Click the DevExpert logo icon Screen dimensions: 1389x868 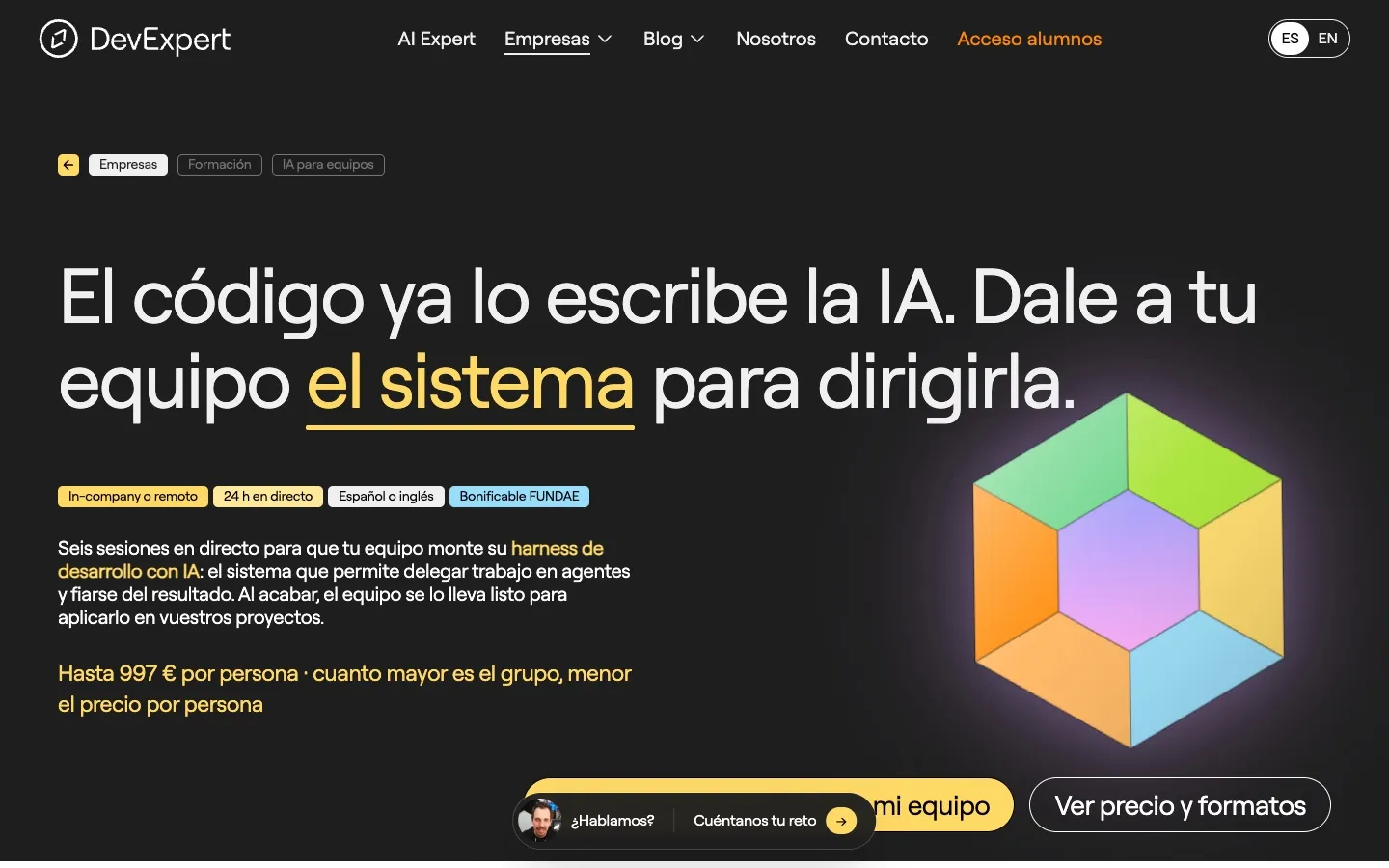(58, 39)
